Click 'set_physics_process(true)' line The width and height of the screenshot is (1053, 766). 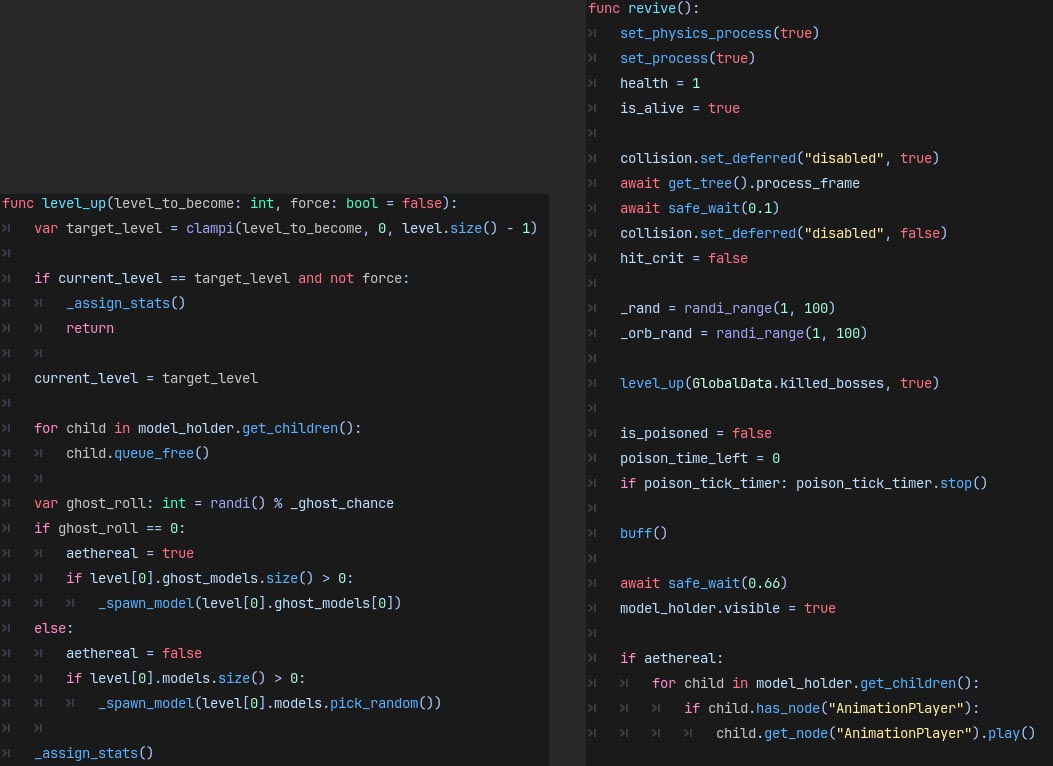click(719, 33)
